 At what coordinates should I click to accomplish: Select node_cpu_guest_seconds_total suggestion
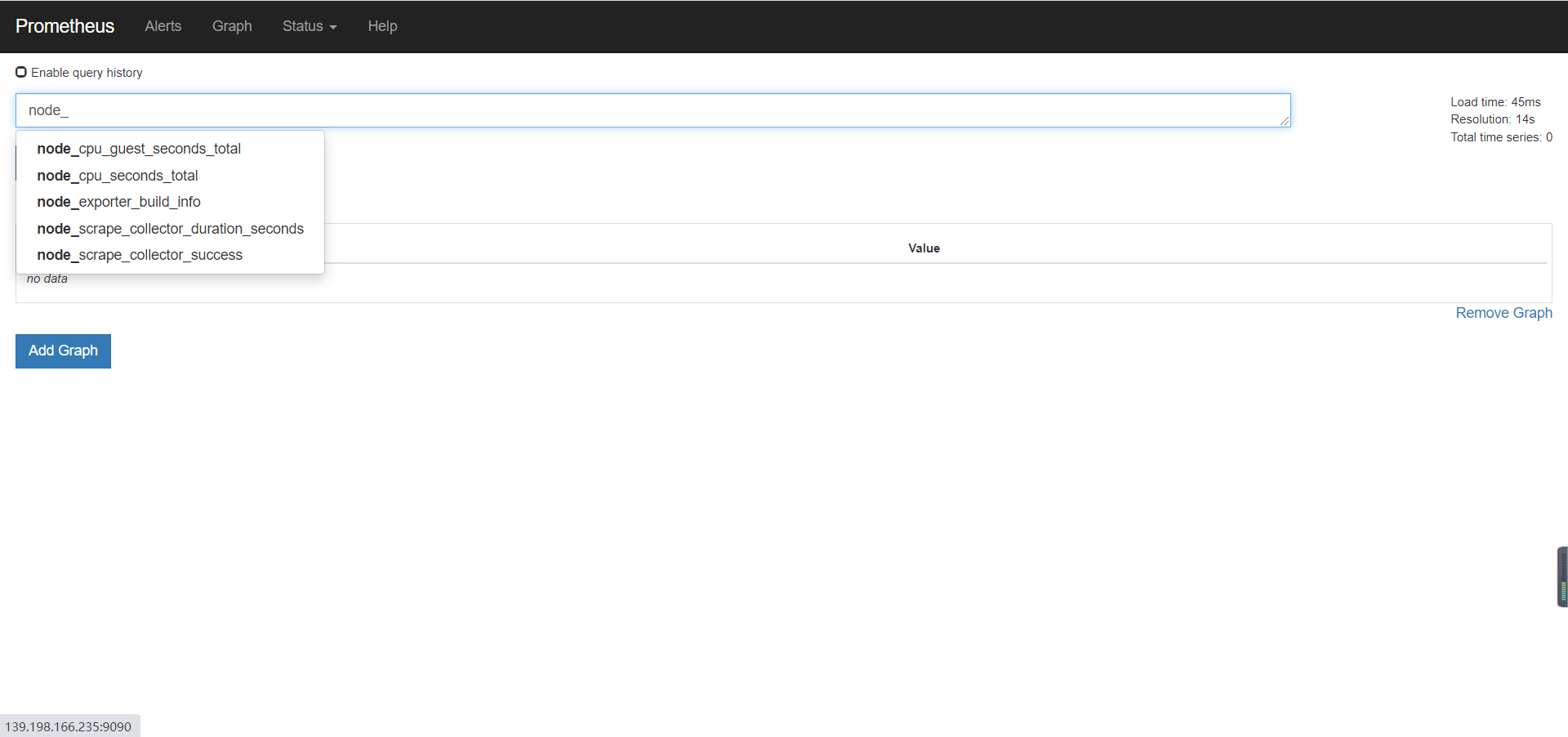coord(170,149)
